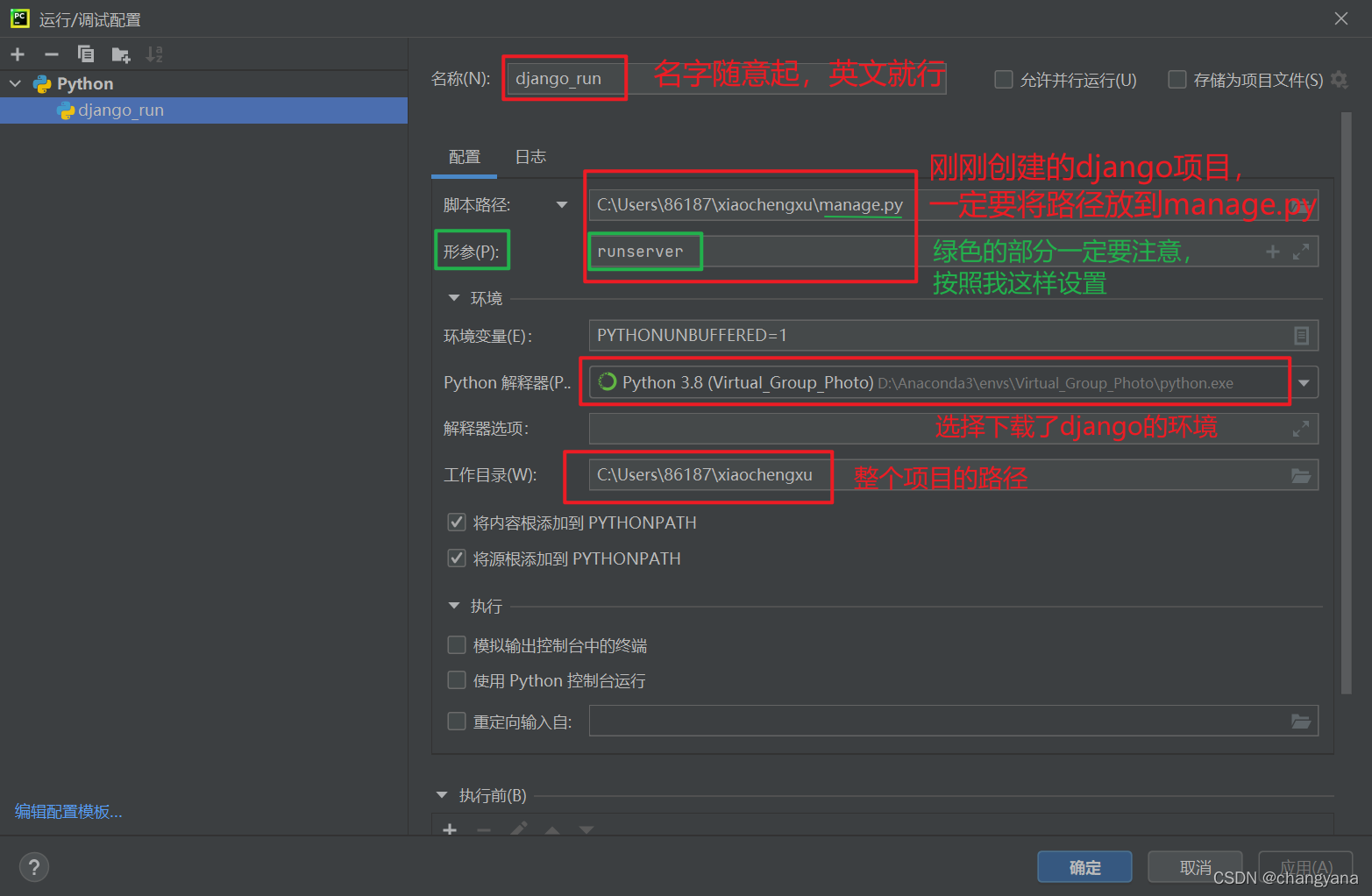This screenshot has height=896, width=1372.
Task: Collapse the 环境 section
Action: [x=454, y=298]
